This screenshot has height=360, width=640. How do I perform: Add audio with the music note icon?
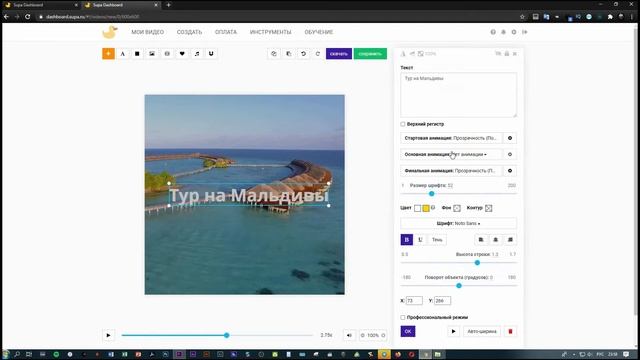point(197,53)
